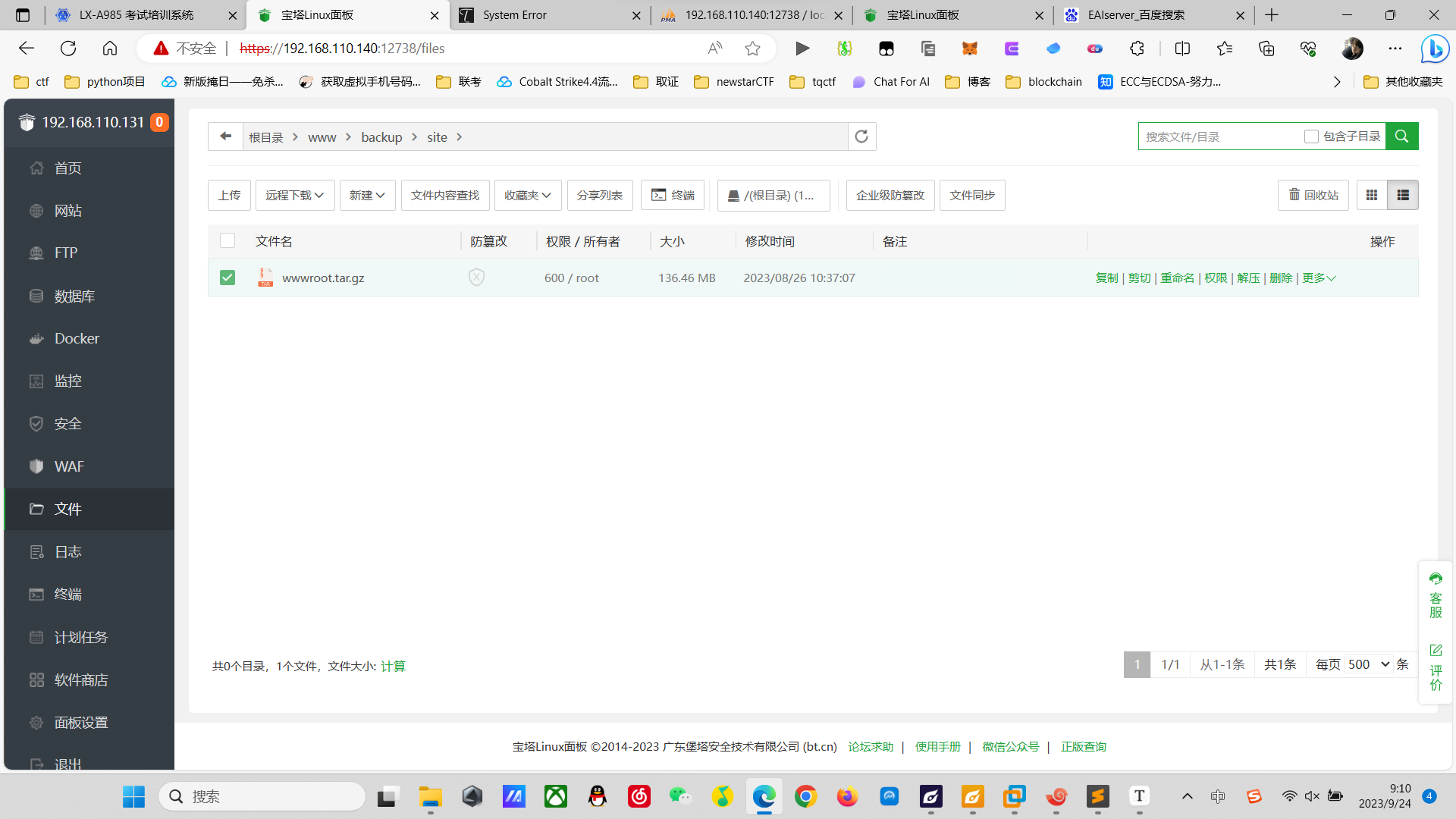Click the 上传 upload button
The height and width of the screenshot is (819, 1456).
pos(229,196)
